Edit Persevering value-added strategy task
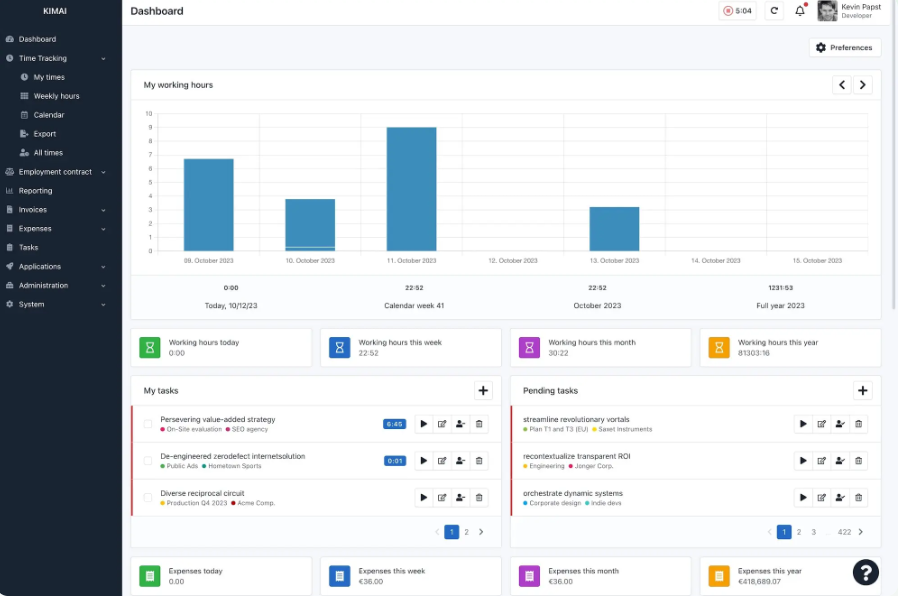The image size is (898, 596). (442, 424)
